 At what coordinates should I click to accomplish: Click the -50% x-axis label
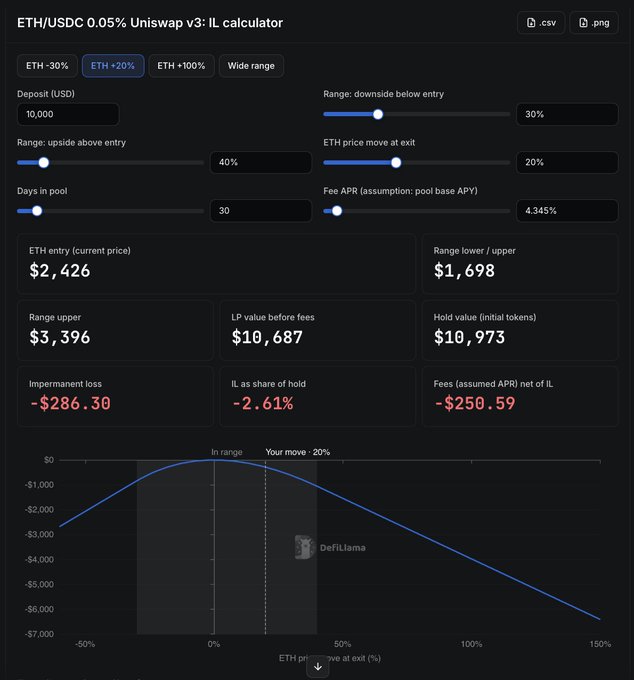[85, 644]
